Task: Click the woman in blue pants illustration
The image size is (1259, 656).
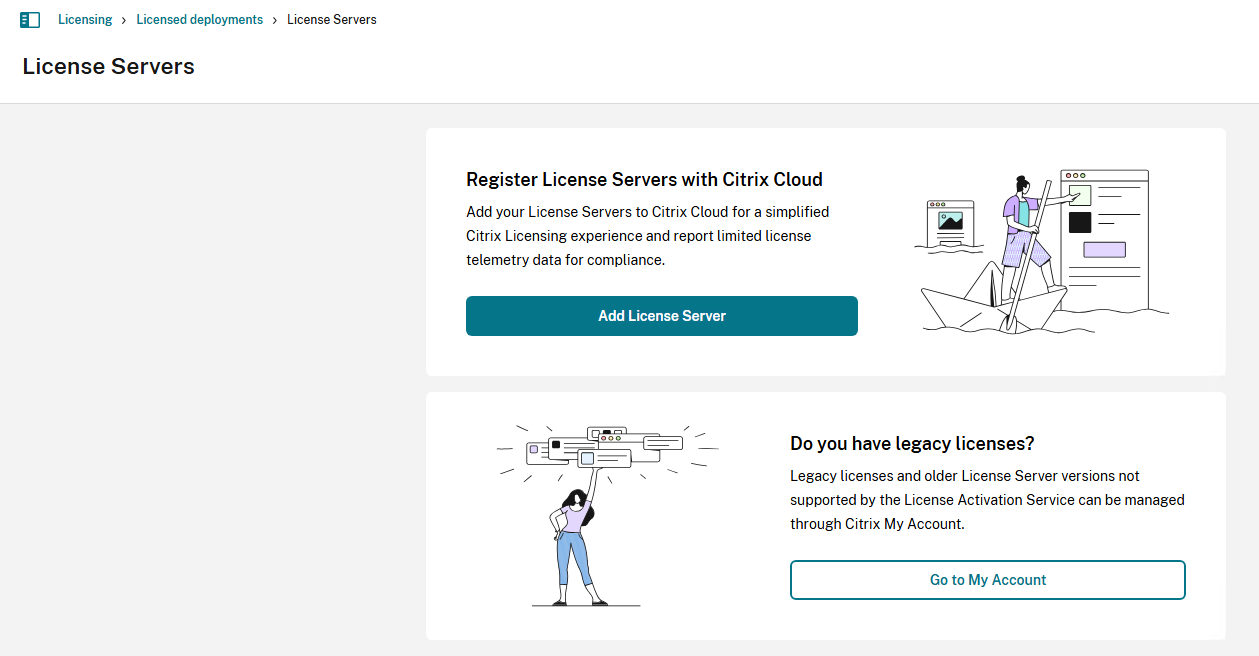Action: pyautogui.click(x=575, y=545)
